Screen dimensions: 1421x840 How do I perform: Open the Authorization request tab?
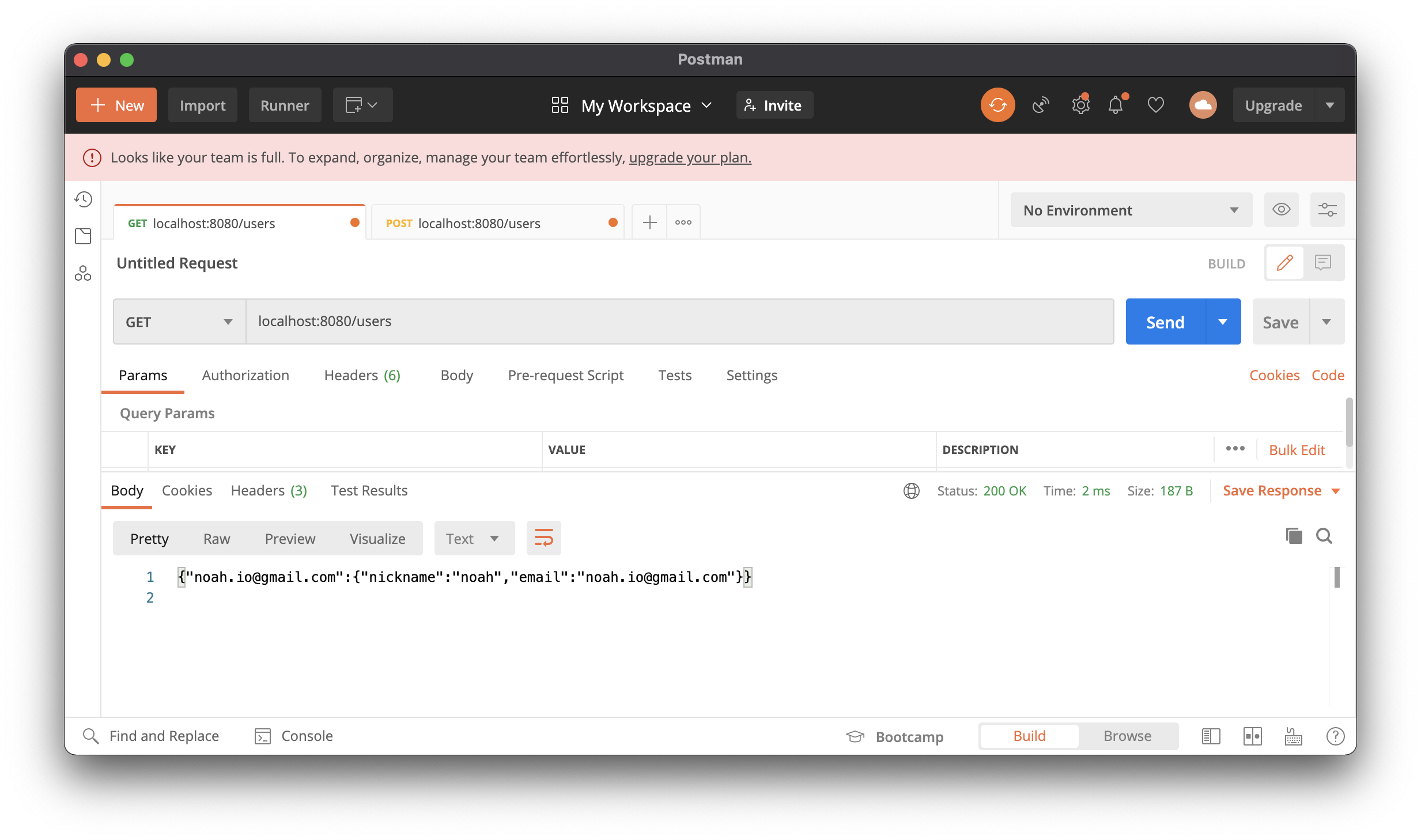[245, 375]
